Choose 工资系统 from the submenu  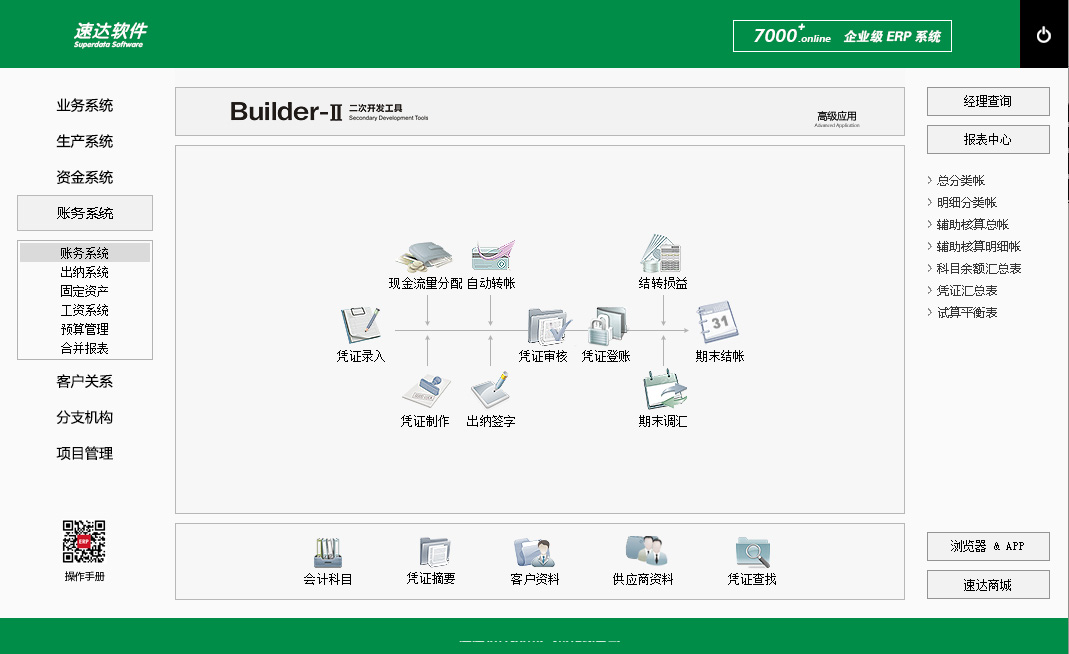point(85,310)
